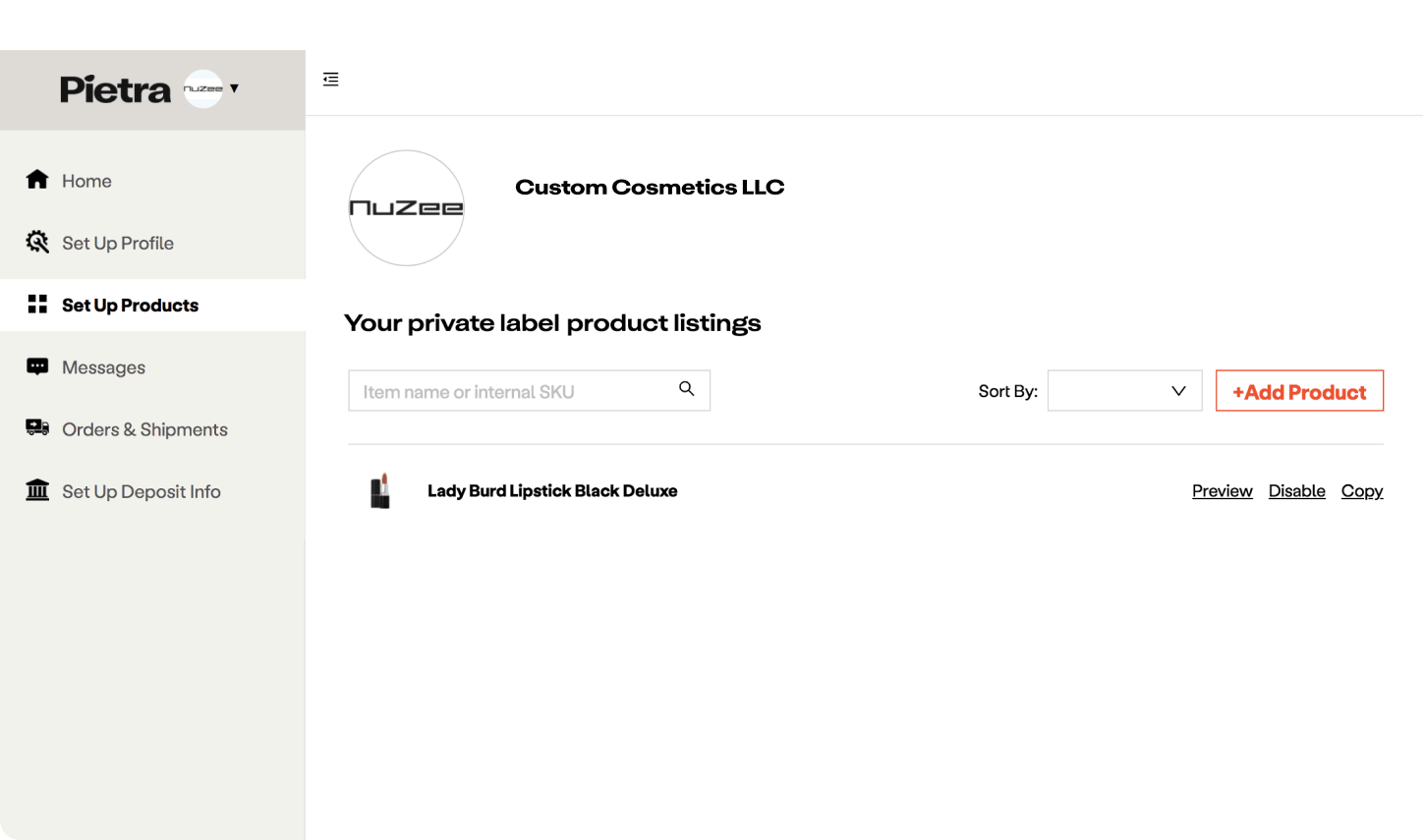Image resolution: width=1424 pixels, height=840 pixels.
Task: Copy the Lady Burd Lipstick listing
Action: (1361, 491)
